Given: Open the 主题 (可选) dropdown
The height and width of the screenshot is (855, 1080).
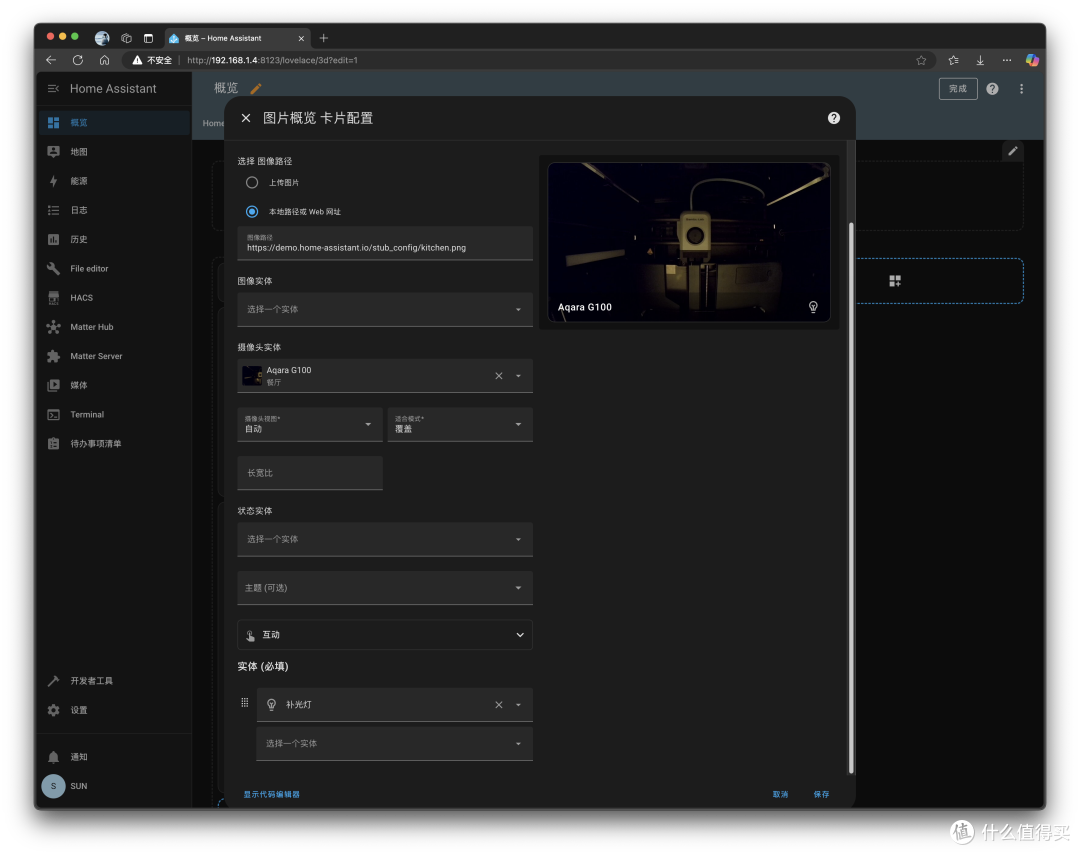Looking at the screenshot, I should 385,588.
